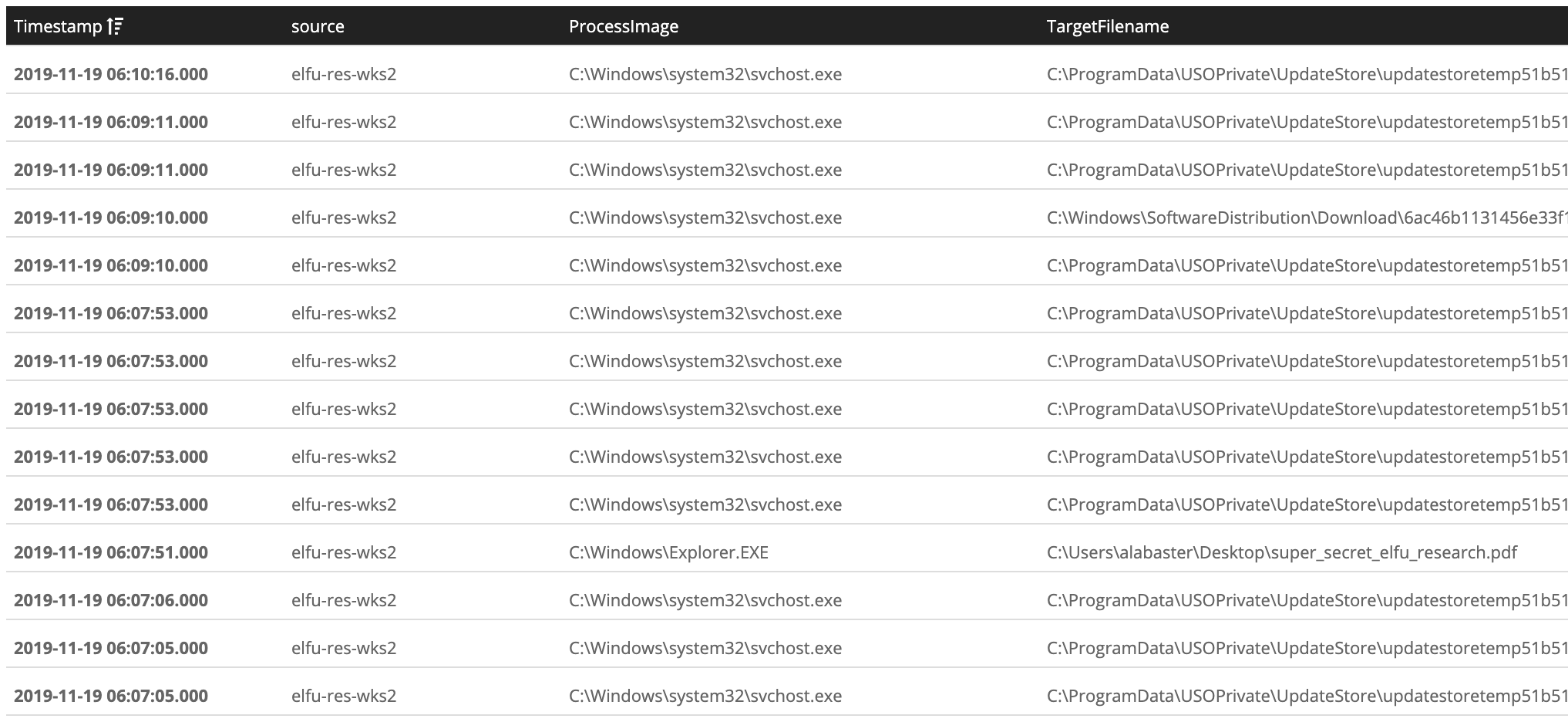Click elfu-res-wks2 source in first row
1568x722 pixels.
(344, 74)
